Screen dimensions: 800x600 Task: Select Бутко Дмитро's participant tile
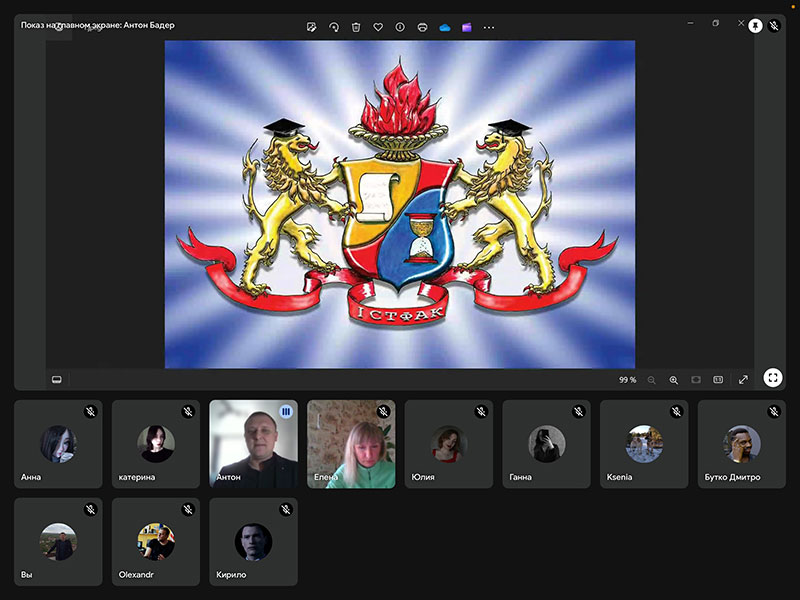[x=742, y=444]
